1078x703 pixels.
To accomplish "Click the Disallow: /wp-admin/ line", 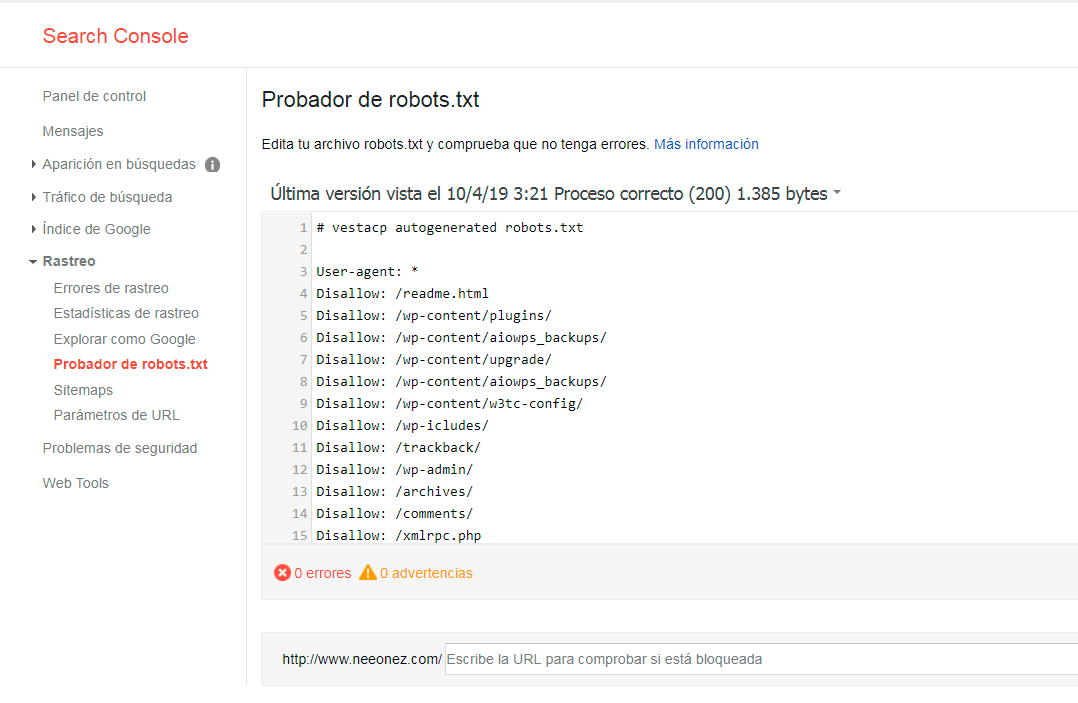I will [395, 469].
